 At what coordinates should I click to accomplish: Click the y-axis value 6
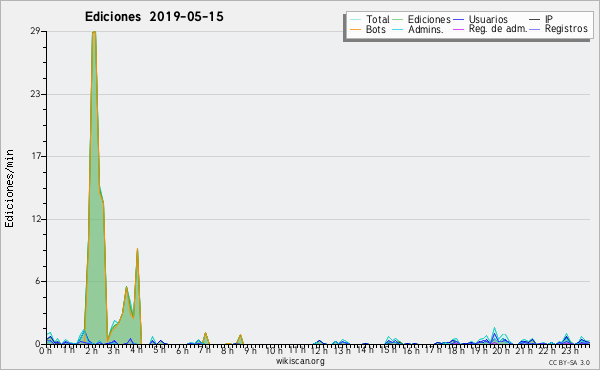coord(38,281)
